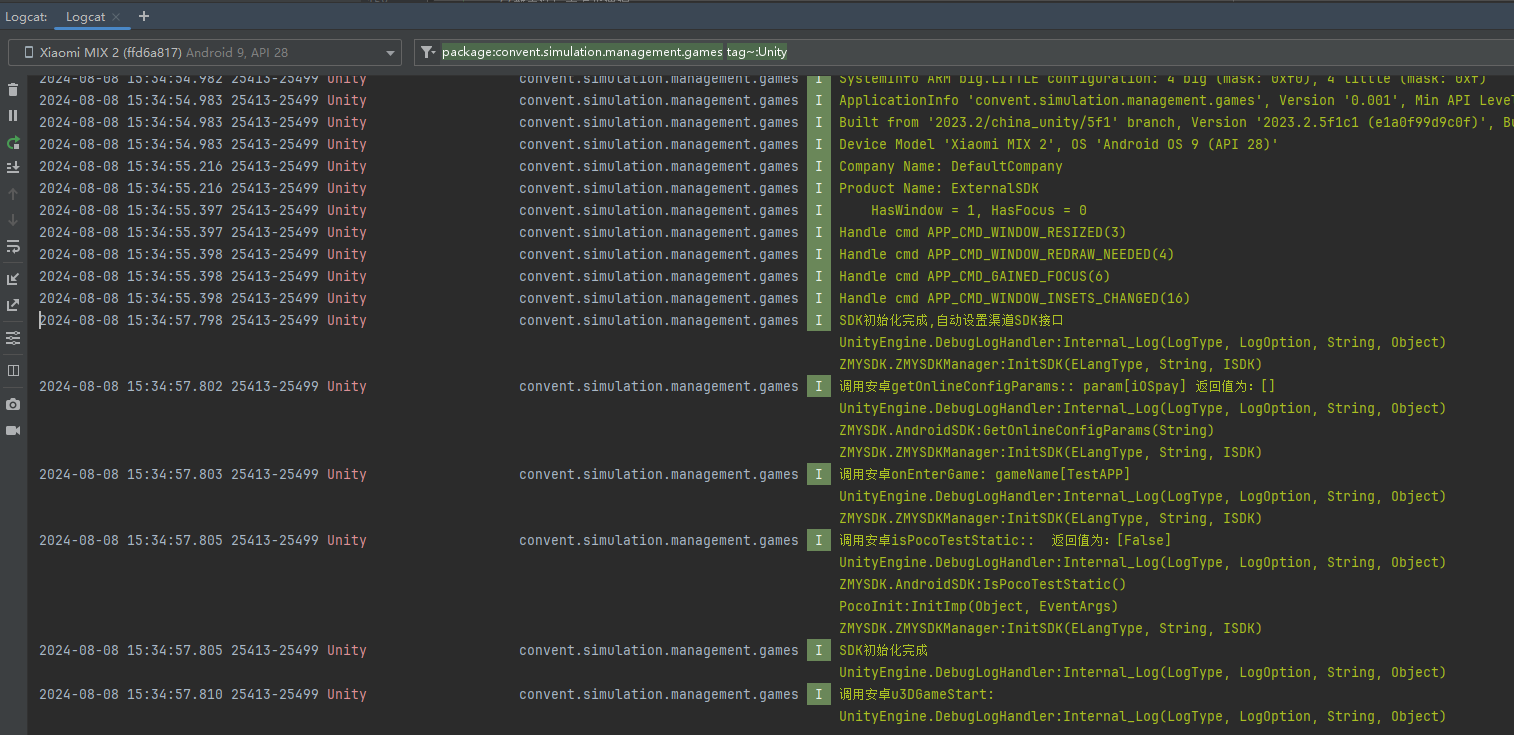
Task: Click log message 'Company Name: DefaultCompany'
Action: 951,166
